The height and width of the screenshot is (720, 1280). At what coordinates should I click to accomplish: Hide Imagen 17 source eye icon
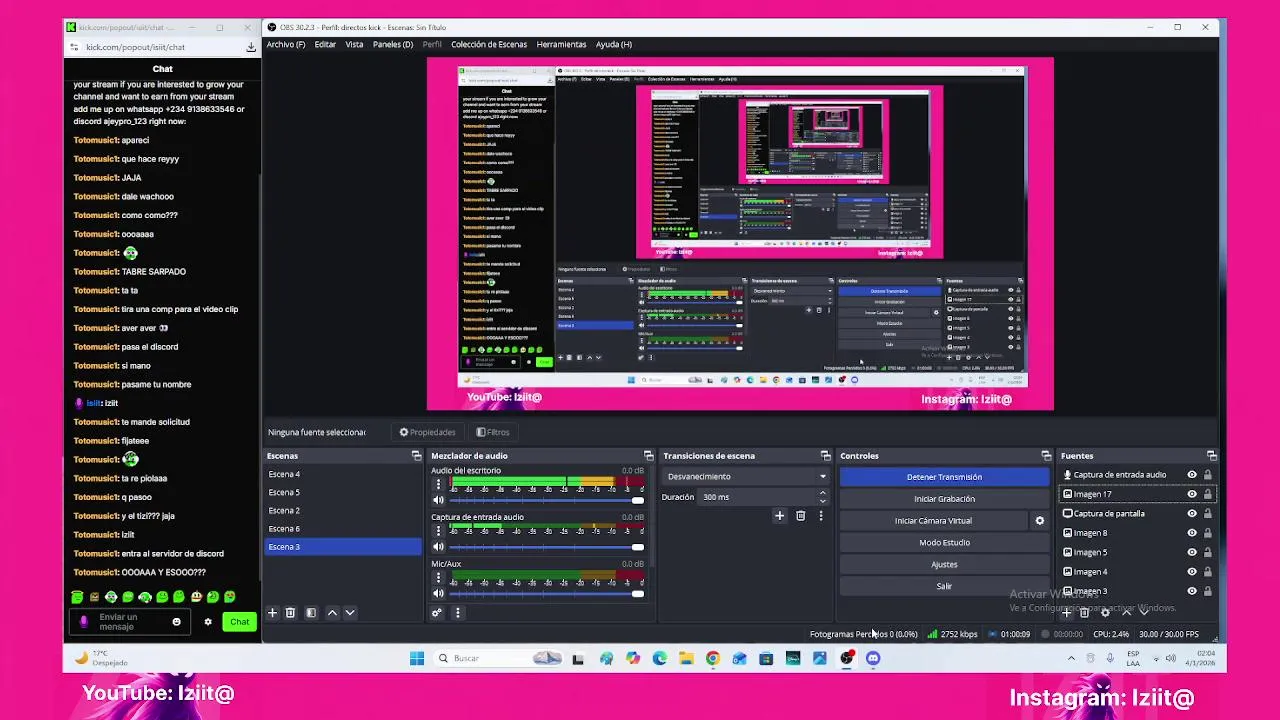(1191, 494)
